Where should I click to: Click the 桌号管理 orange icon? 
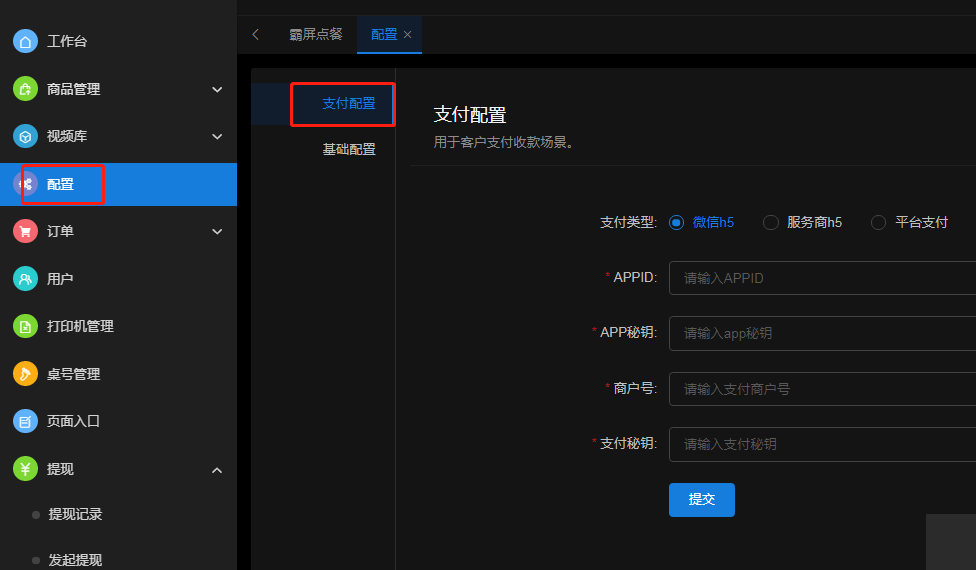coord(26,374)
